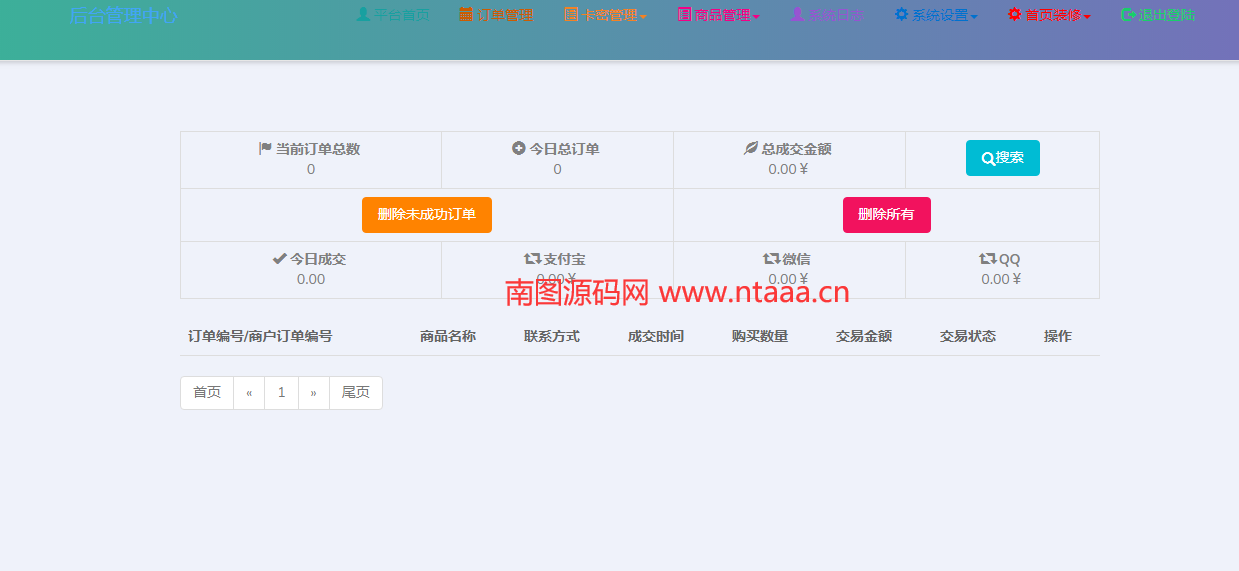
Task: Expand the 商品管理 dropdown menu
Action: [x=719, y=15]
